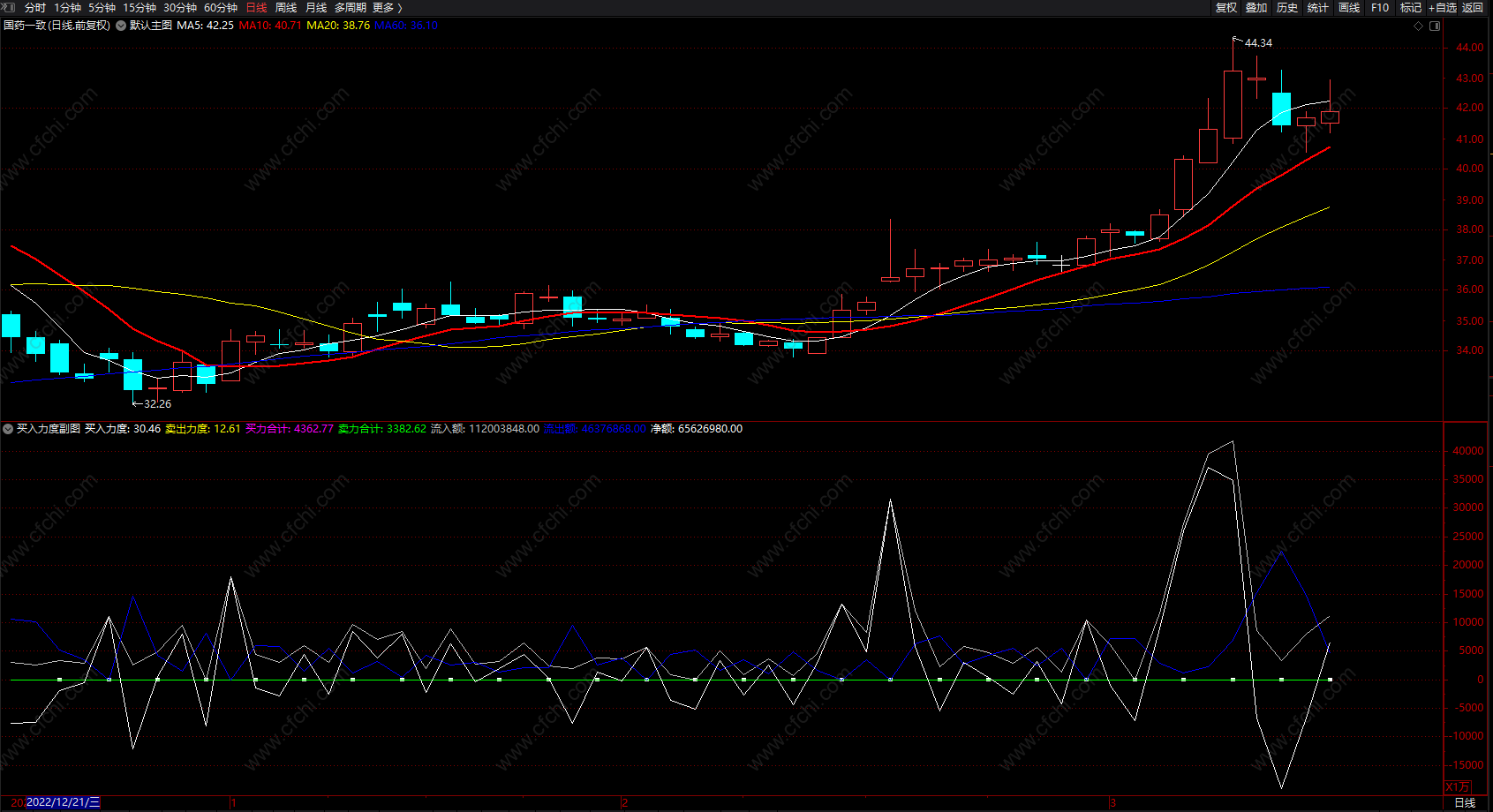
Task: Click the month 1 marker on time axis
Action: click(x=232, y=803)
